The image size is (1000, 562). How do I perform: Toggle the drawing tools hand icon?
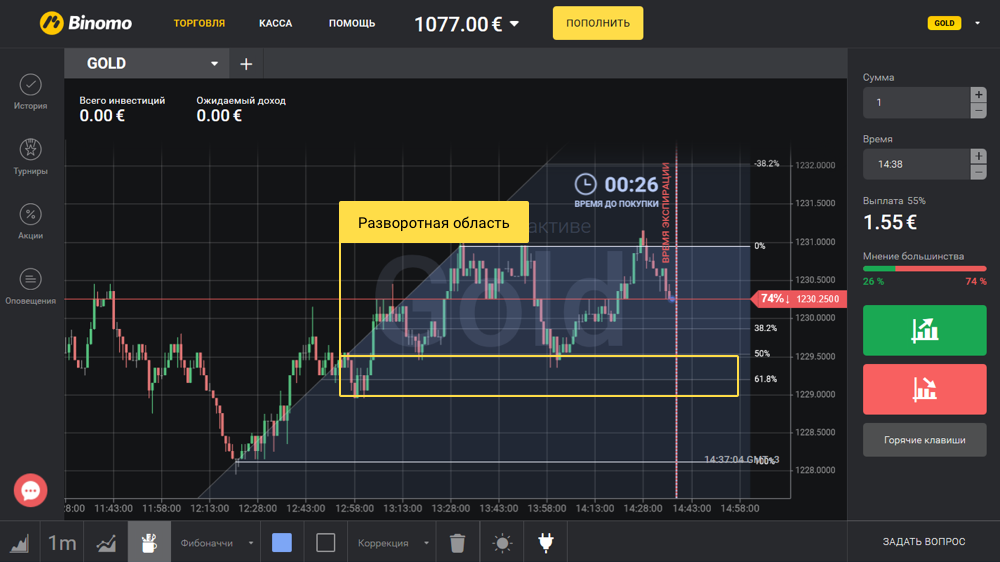pos(149,542)
